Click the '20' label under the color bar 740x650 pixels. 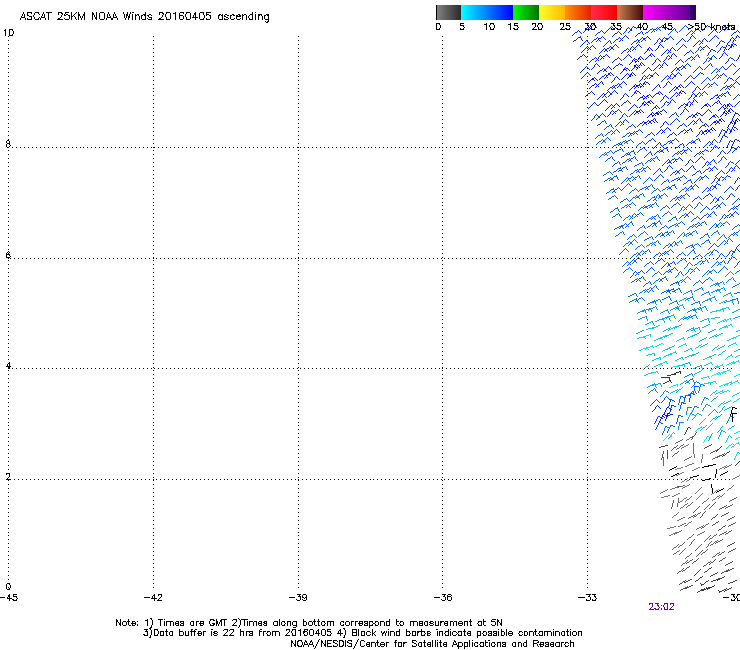click(x=537, y=26)
